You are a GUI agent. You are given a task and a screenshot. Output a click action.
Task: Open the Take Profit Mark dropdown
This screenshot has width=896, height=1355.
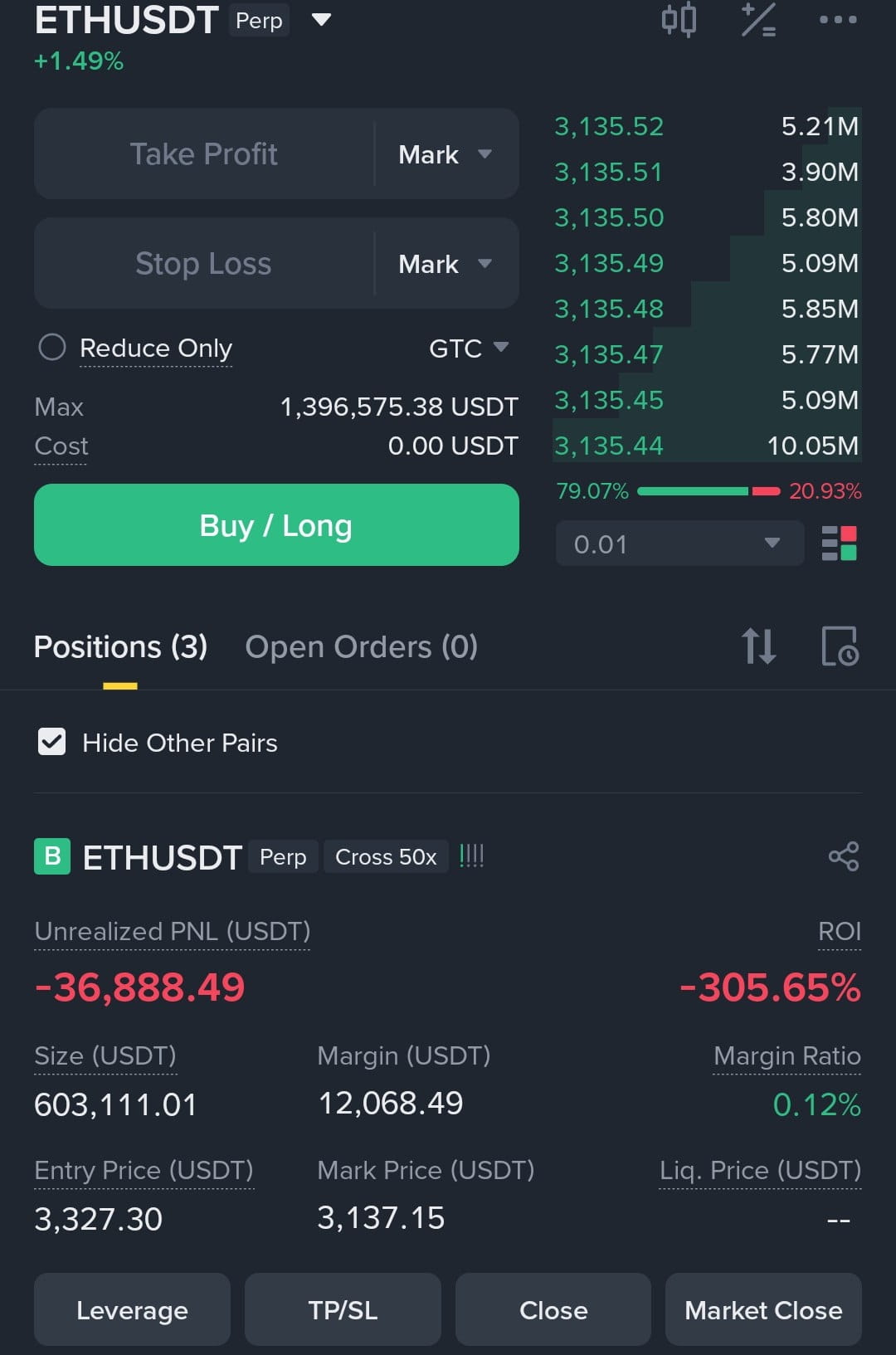tap(446, 154)
